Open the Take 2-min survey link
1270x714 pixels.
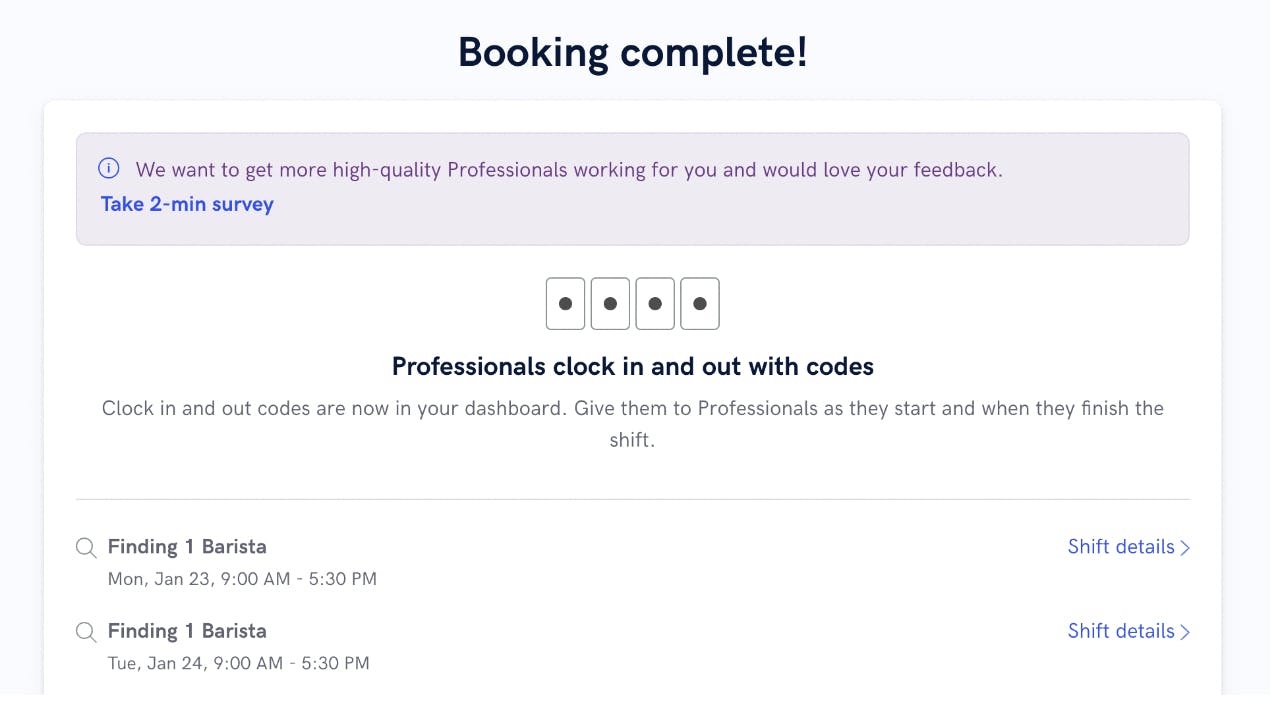pyautogui.click(x=187, y=204)
